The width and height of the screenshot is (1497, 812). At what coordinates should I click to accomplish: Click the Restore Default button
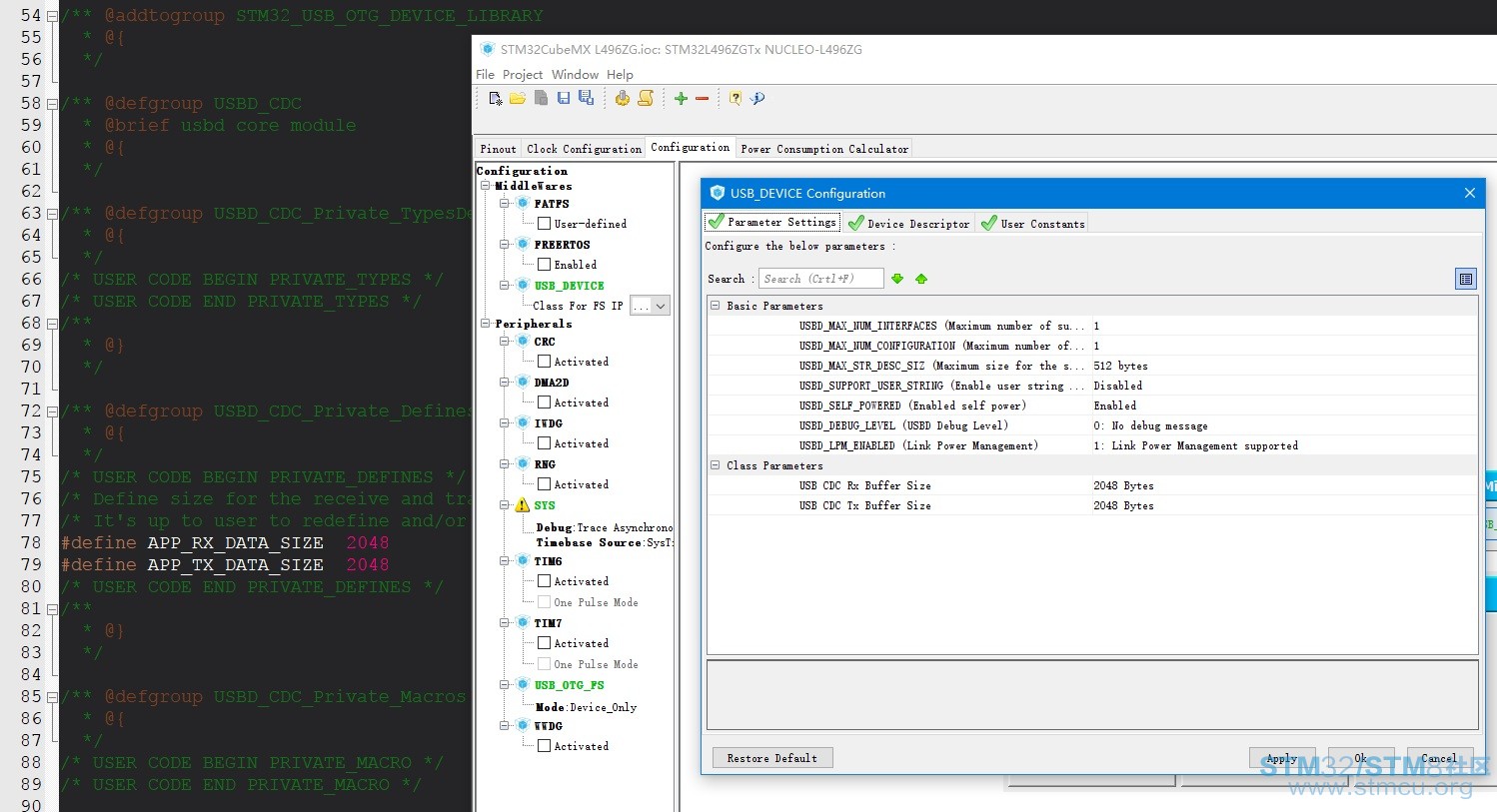(x=772, y=758)
